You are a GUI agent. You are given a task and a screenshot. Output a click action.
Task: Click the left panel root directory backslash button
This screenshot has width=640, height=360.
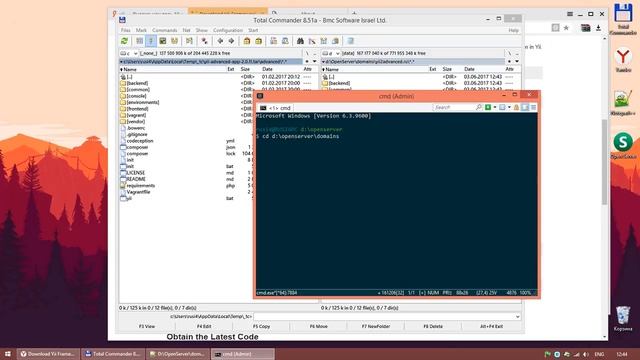point(307,53)
